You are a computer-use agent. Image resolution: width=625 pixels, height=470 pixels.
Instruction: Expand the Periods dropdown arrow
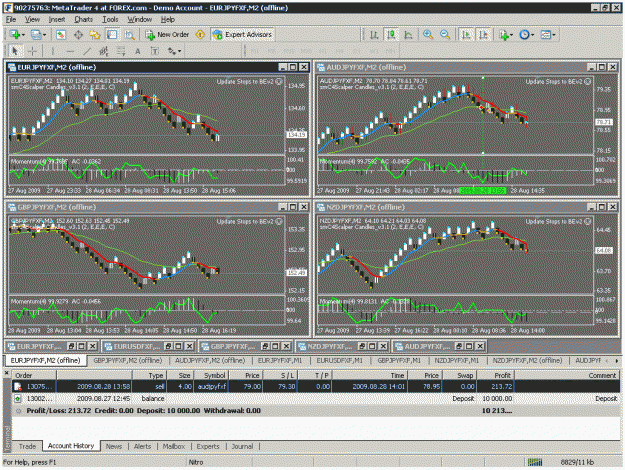click(533, 35)
